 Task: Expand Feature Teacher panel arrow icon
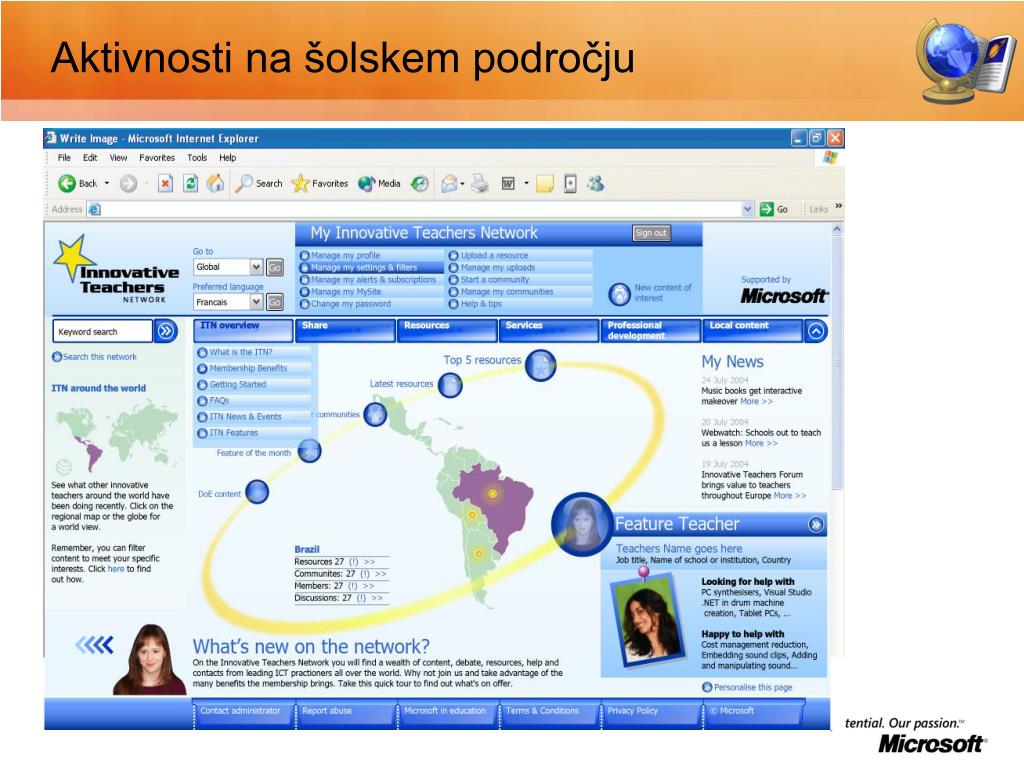pos(816,524)
